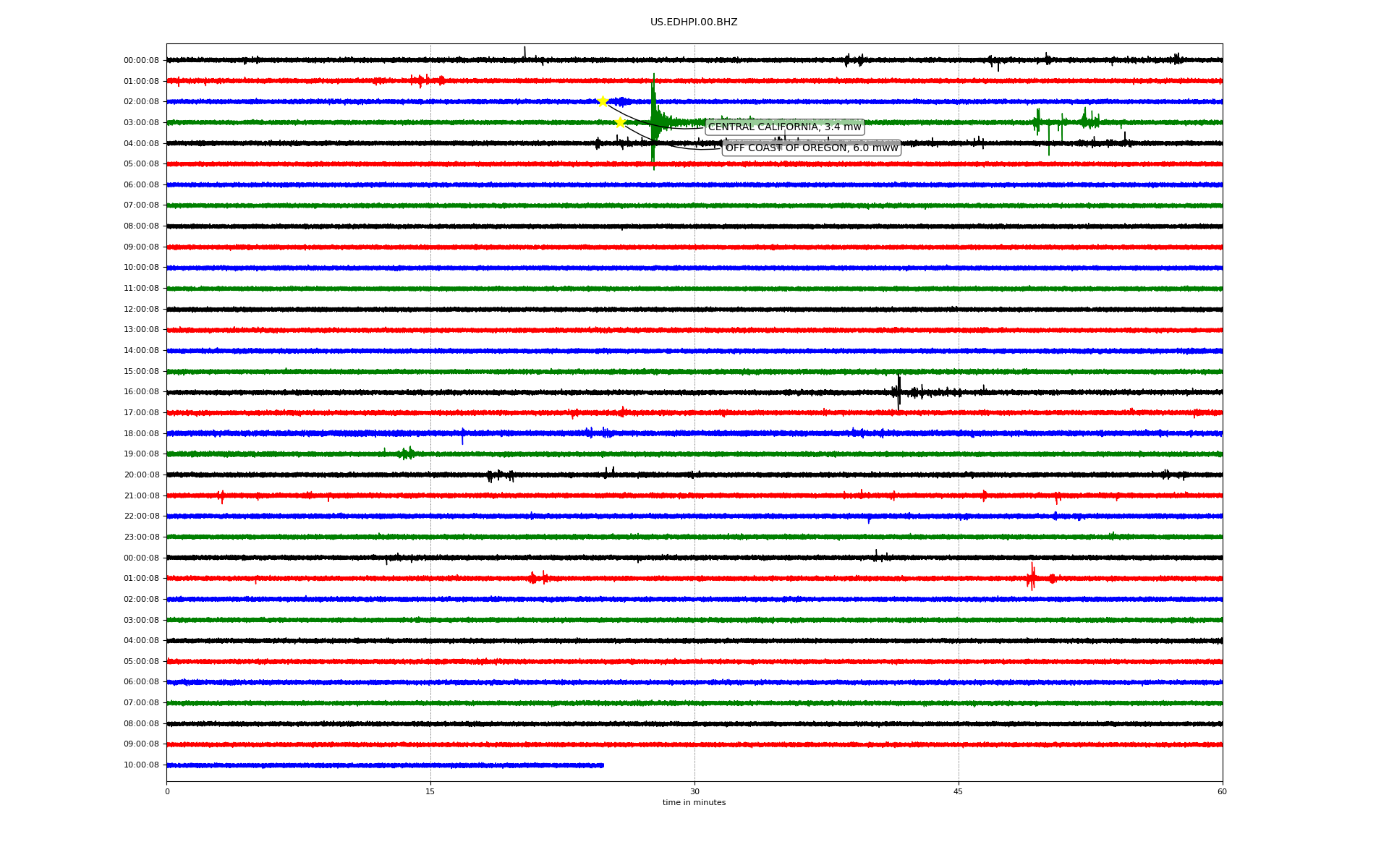The width and height of the screenshot is (1389, 868).
Task: Click the 15 tick on x-axis
Action: tap(430, 791)
